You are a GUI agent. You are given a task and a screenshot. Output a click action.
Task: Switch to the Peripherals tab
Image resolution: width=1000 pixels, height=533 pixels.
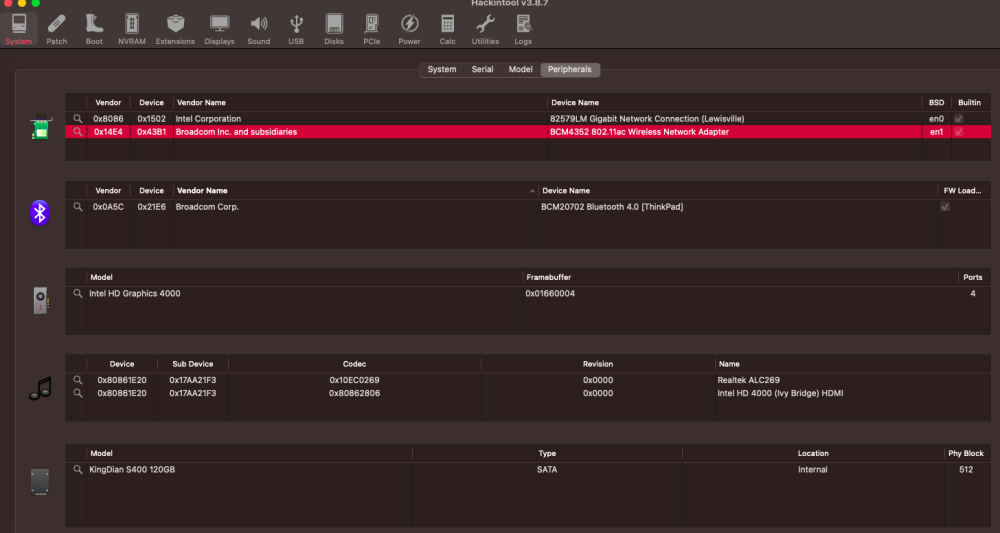click(x=570, y=69)
